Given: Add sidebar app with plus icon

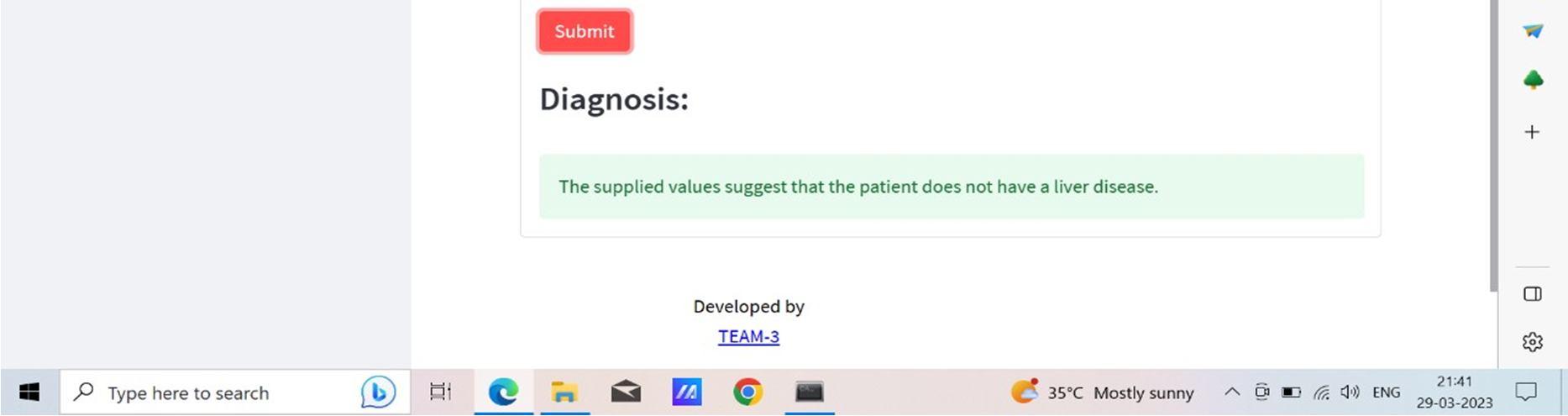Looking at the screenshot, I should pyautogui.click(x=1532, y=132).
